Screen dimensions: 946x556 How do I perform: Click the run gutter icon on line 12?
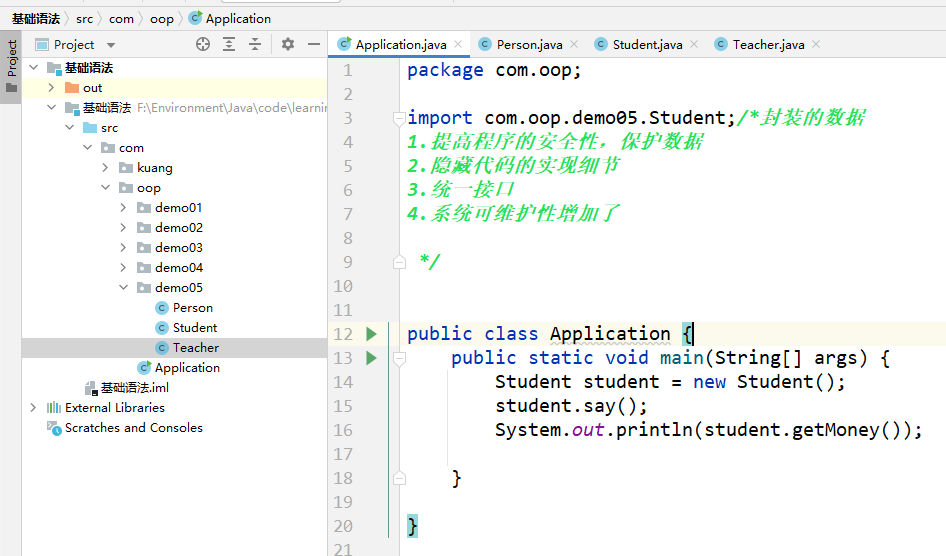(371, 333)
